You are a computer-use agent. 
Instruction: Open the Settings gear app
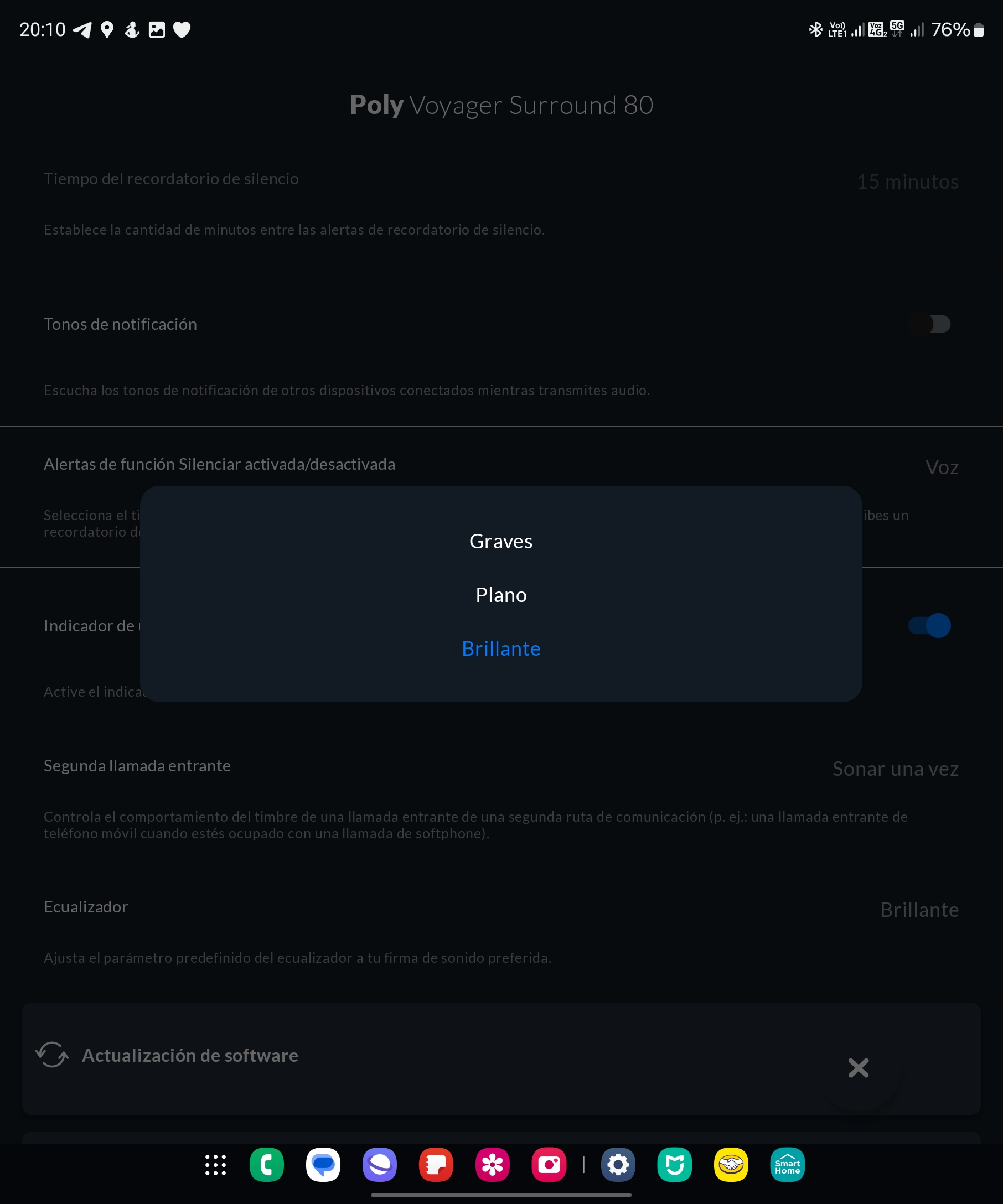tap(618, 1165)
